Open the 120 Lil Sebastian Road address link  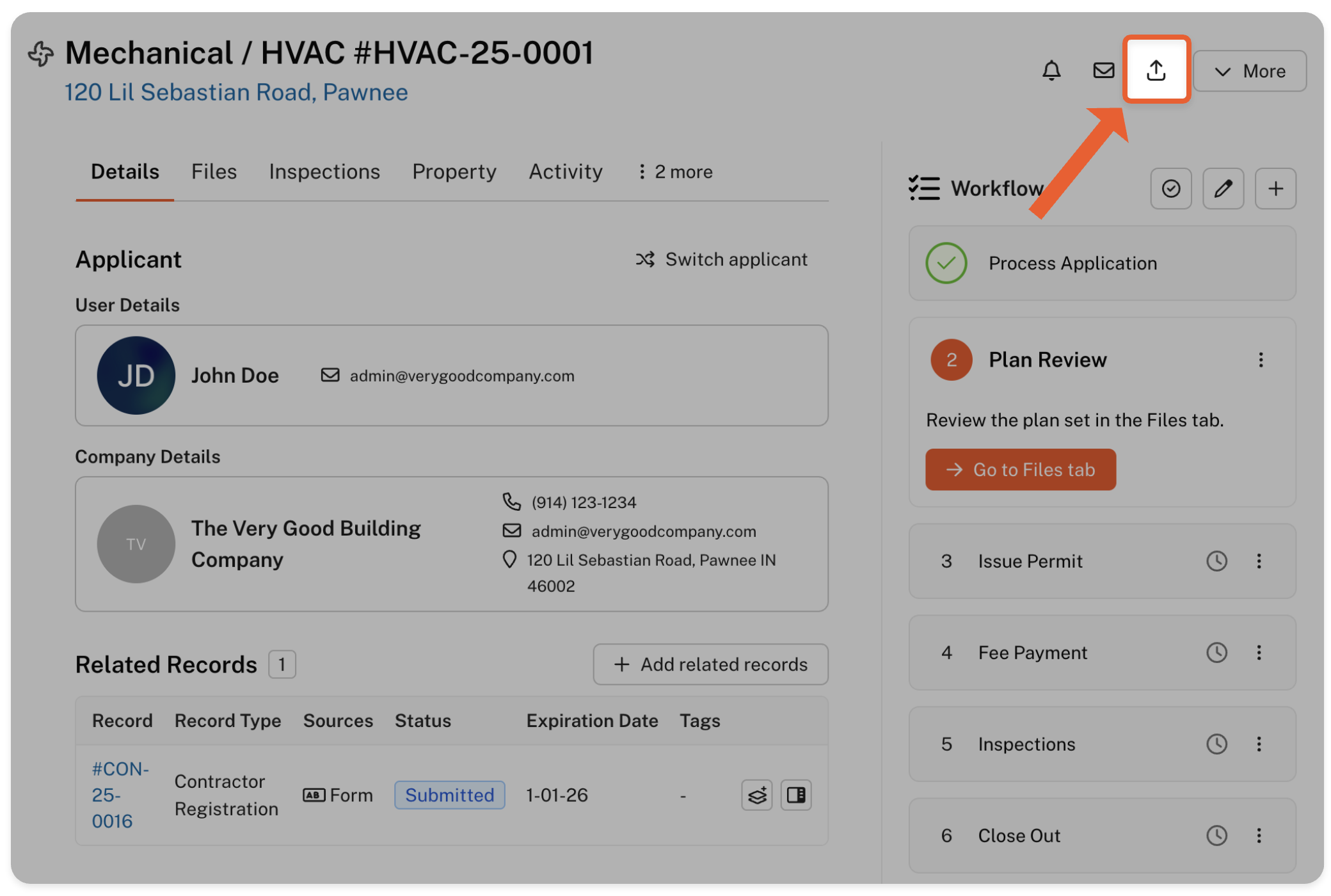236,92
